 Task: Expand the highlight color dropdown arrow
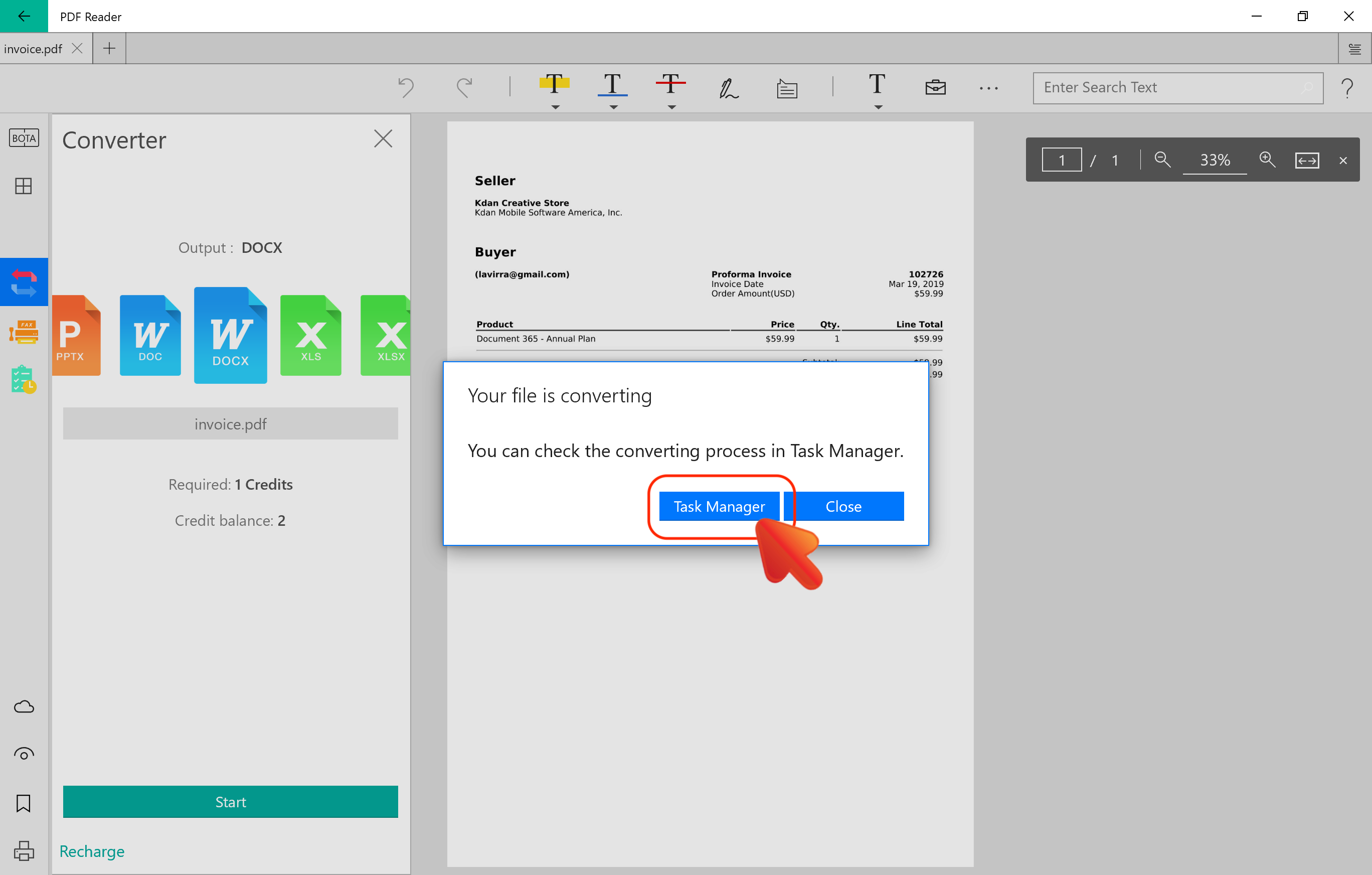coord(555,107)
